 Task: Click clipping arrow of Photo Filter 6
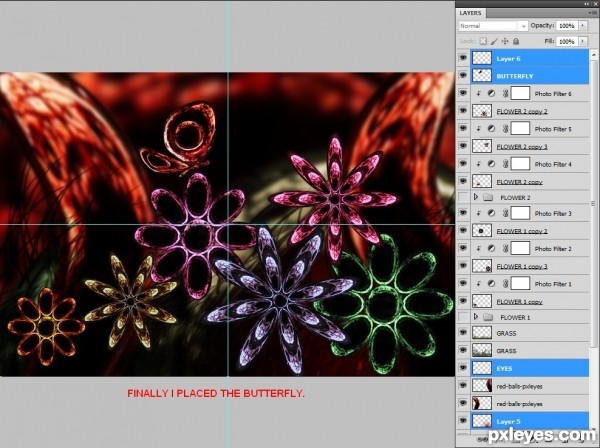[478, 93]
